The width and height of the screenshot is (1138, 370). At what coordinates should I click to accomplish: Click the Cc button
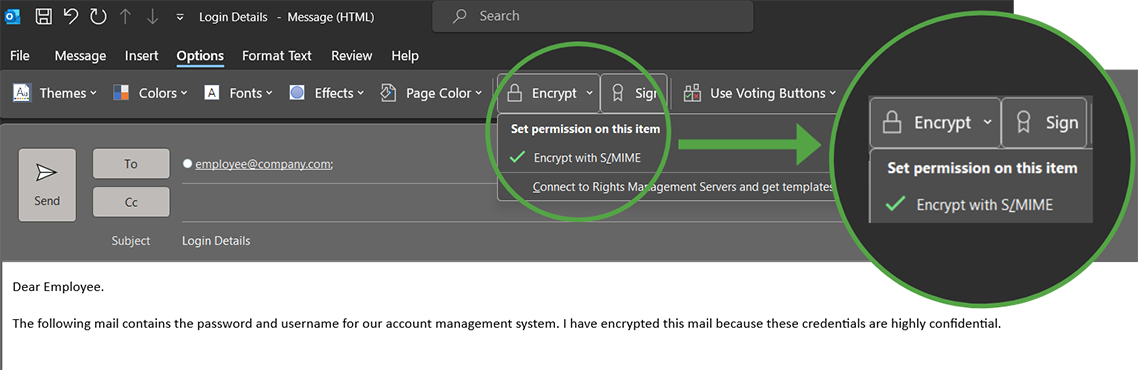pos(131,202)
